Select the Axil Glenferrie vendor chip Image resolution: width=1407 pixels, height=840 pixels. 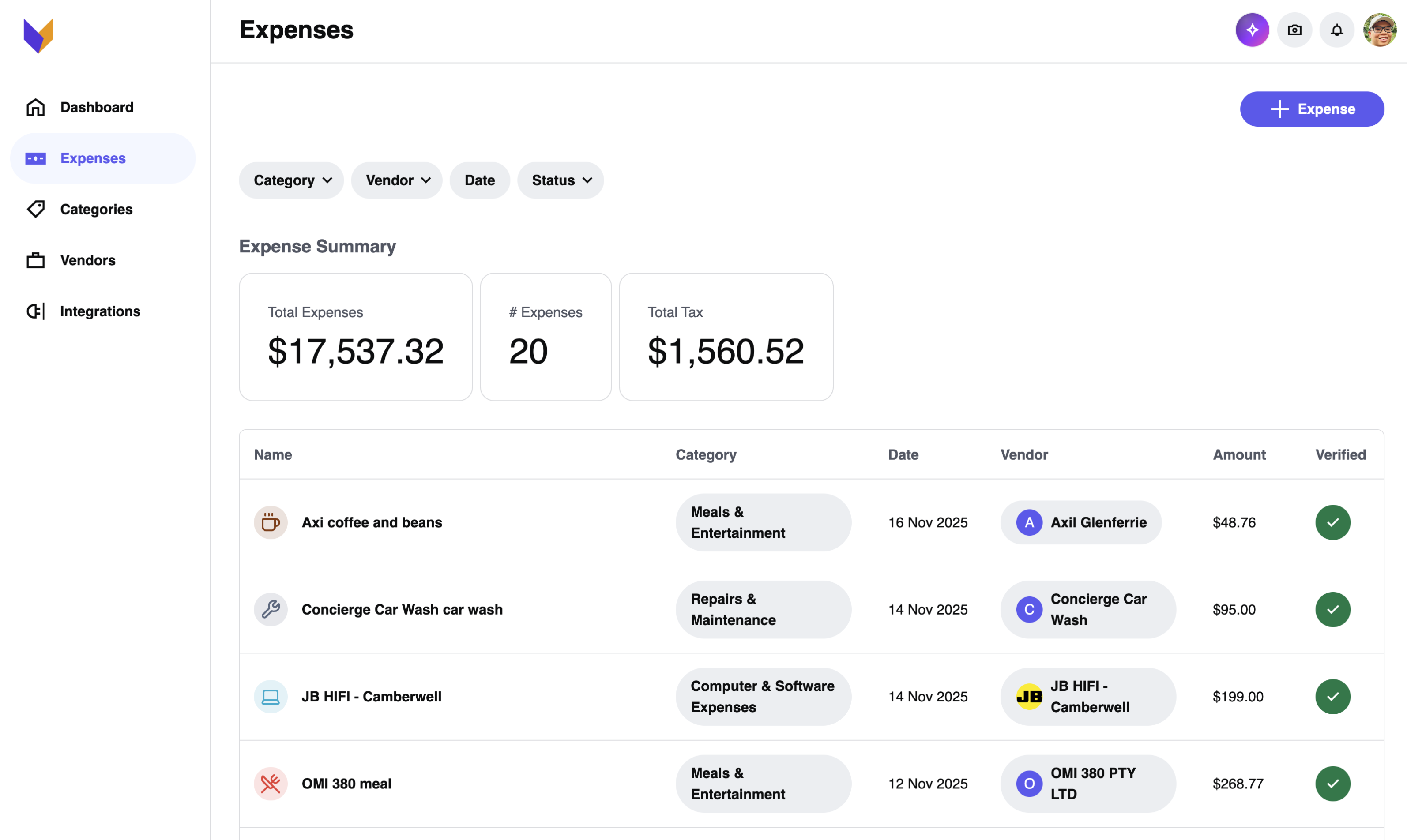(x=1080, y=522)
